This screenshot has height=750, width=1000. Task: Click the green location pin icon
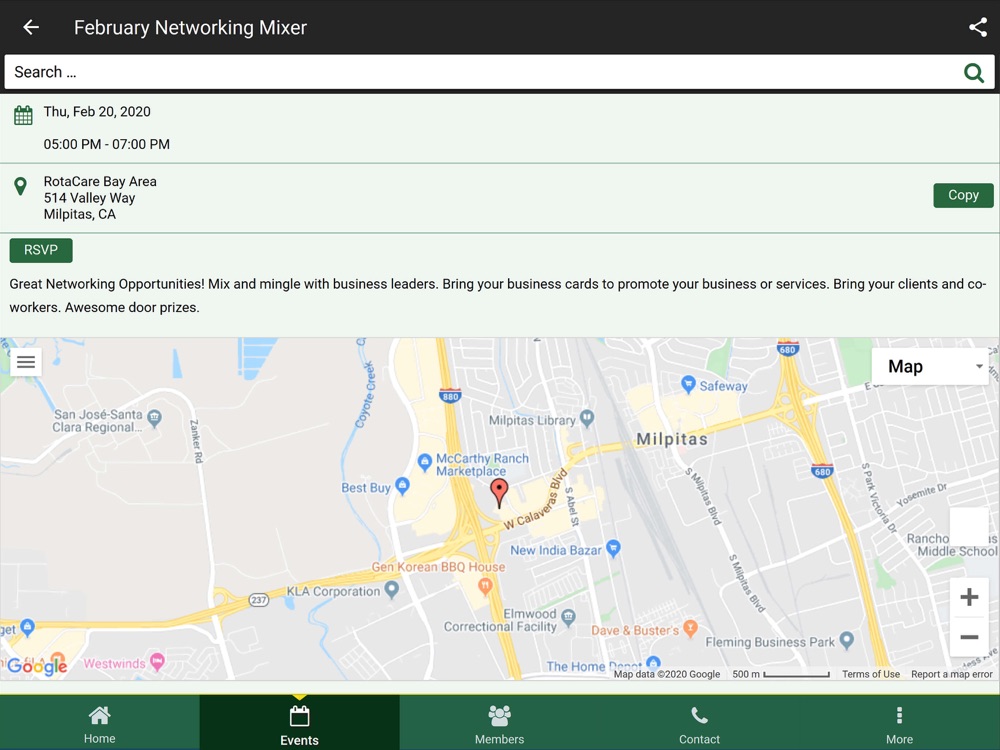(20, 186)
